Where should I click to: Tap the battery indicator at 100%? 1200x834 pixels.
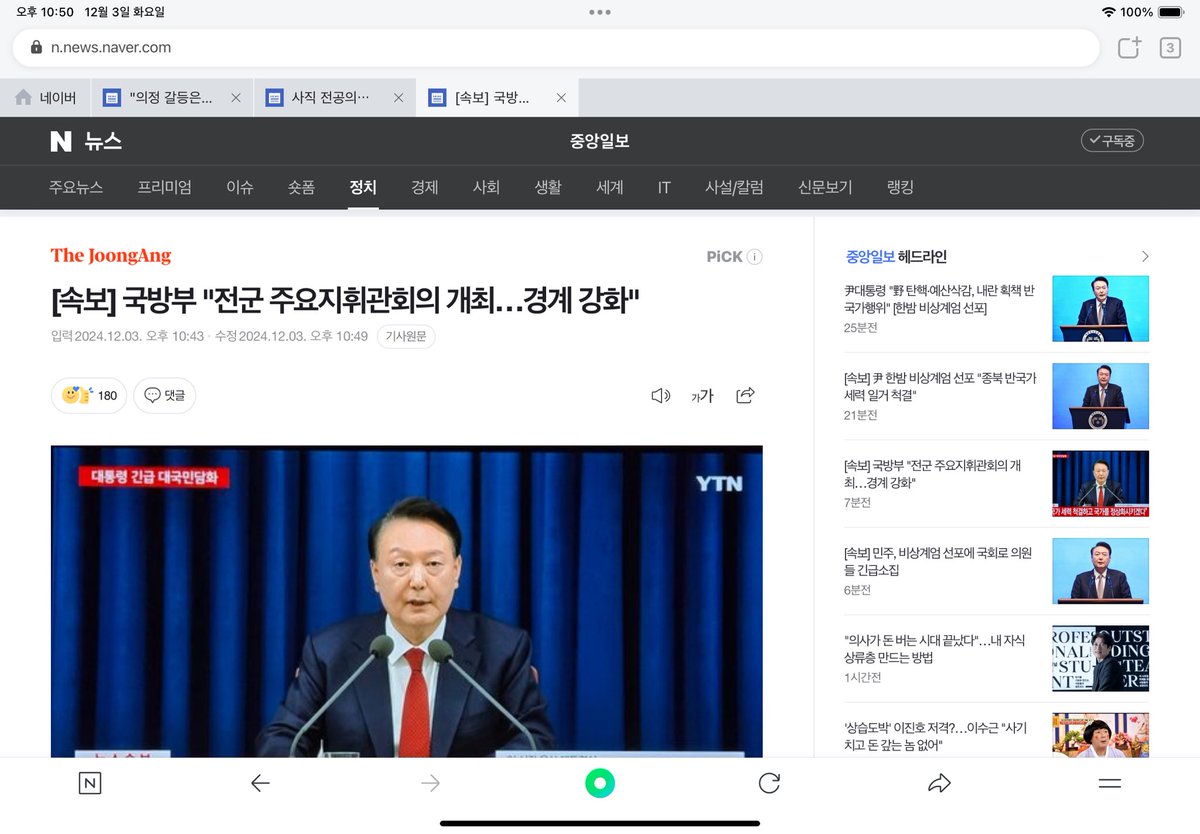click(x=1171, y=12)
